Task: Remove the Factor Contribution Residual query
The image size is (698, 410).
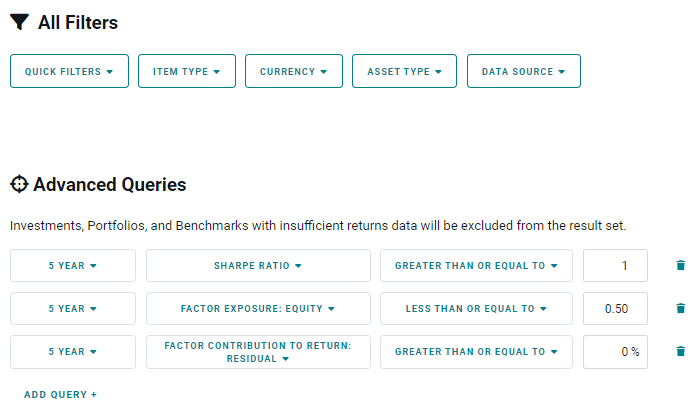Action: (681, 351)
